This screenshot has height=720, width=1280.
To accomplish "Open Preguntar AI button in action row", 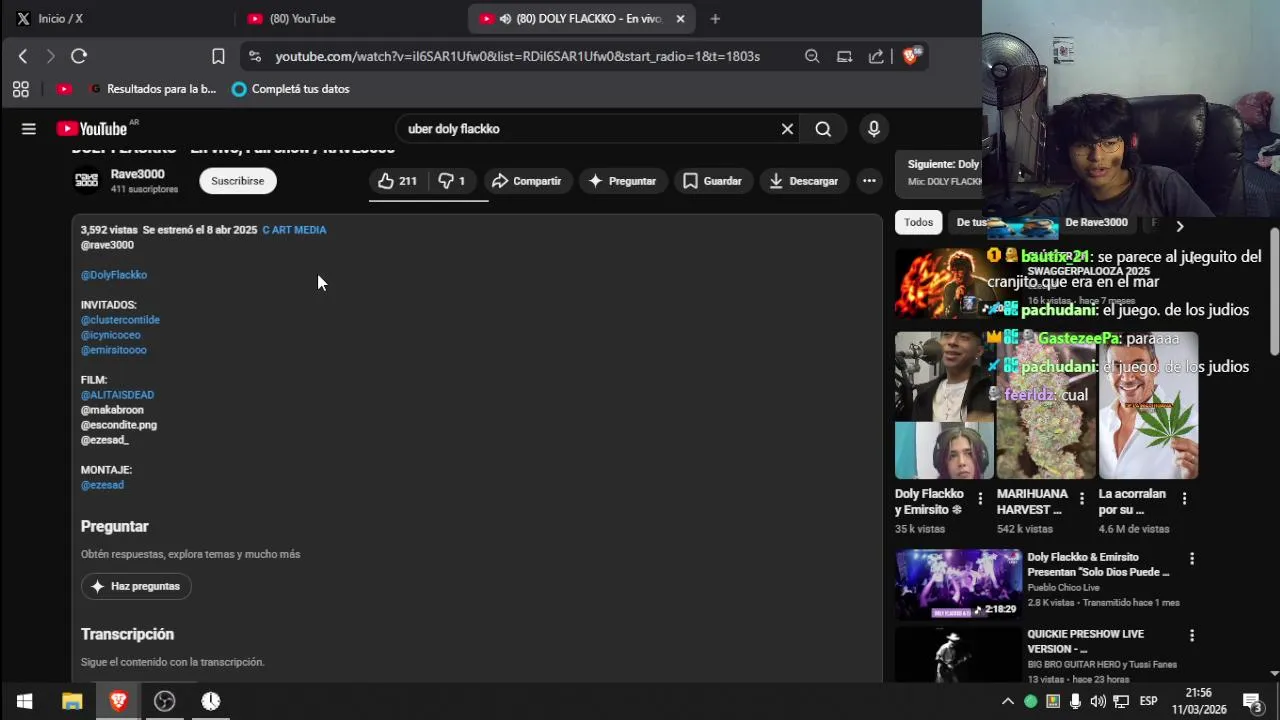I will (622, 181).
